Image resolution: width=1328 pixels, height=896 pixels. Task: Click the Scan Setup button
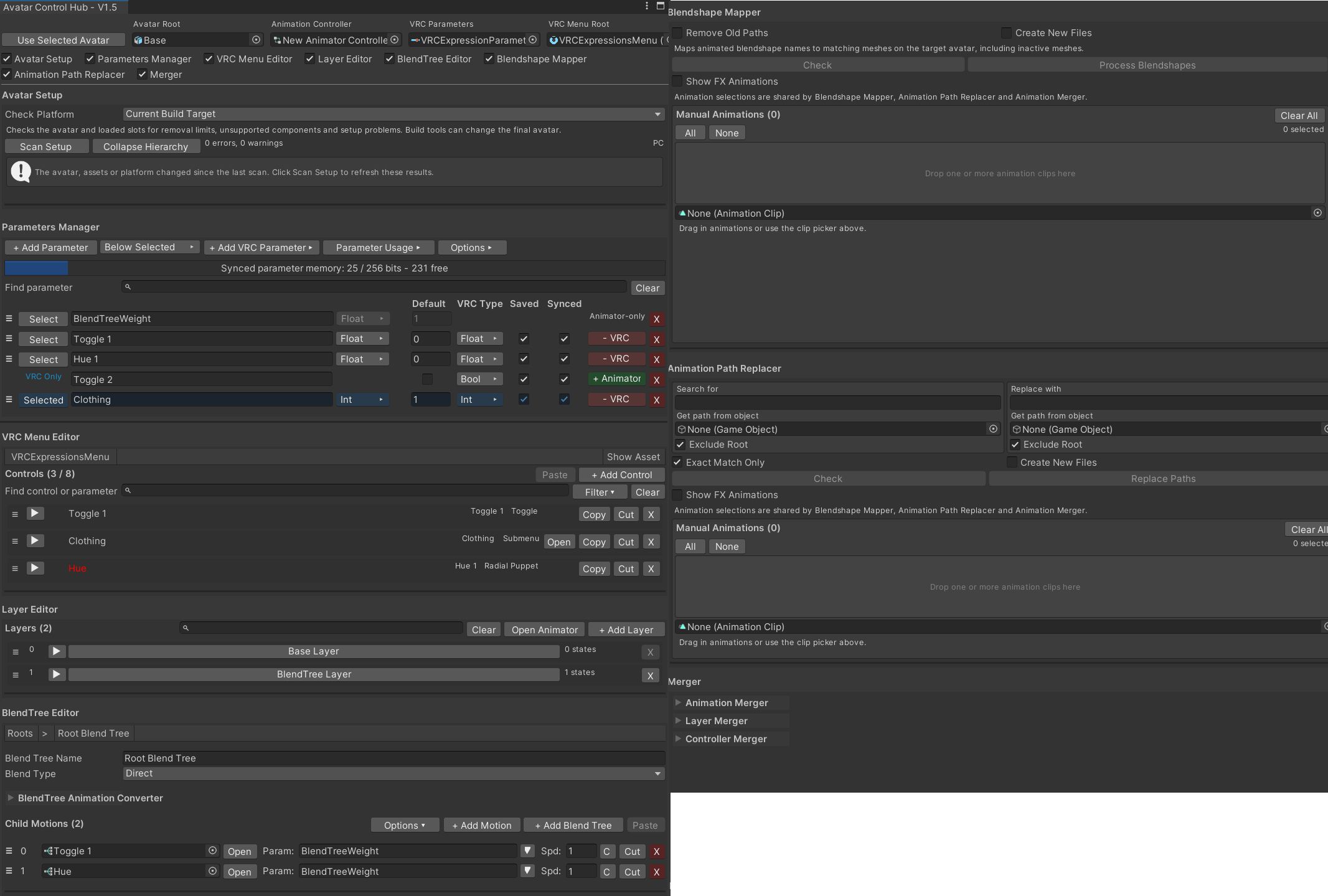click(x=46, y=147)
